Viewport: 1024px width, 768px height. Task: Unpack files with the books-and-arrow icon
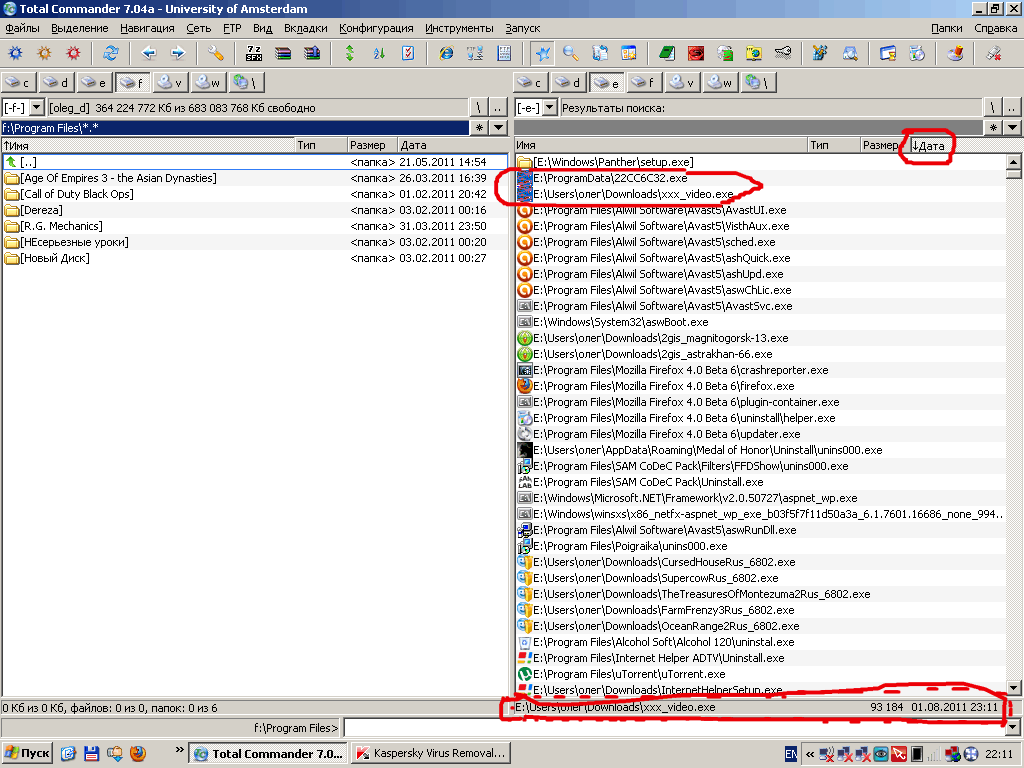click(x=312, y=53)
